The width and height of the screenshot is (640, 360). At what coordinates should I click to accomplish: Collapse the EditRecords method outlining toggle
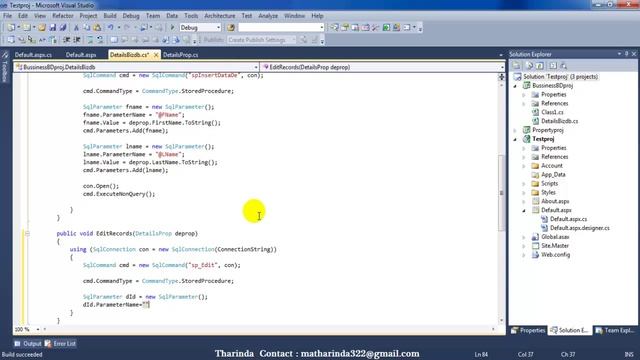(27, 233)
